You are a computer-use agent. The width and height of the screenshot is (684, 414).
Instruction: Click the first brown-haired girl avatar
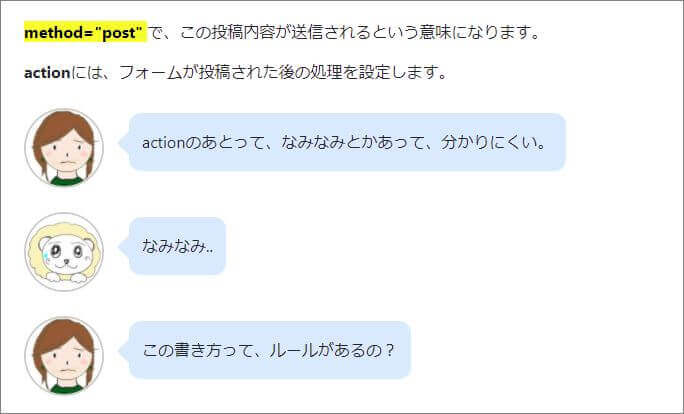pos(64,147)
